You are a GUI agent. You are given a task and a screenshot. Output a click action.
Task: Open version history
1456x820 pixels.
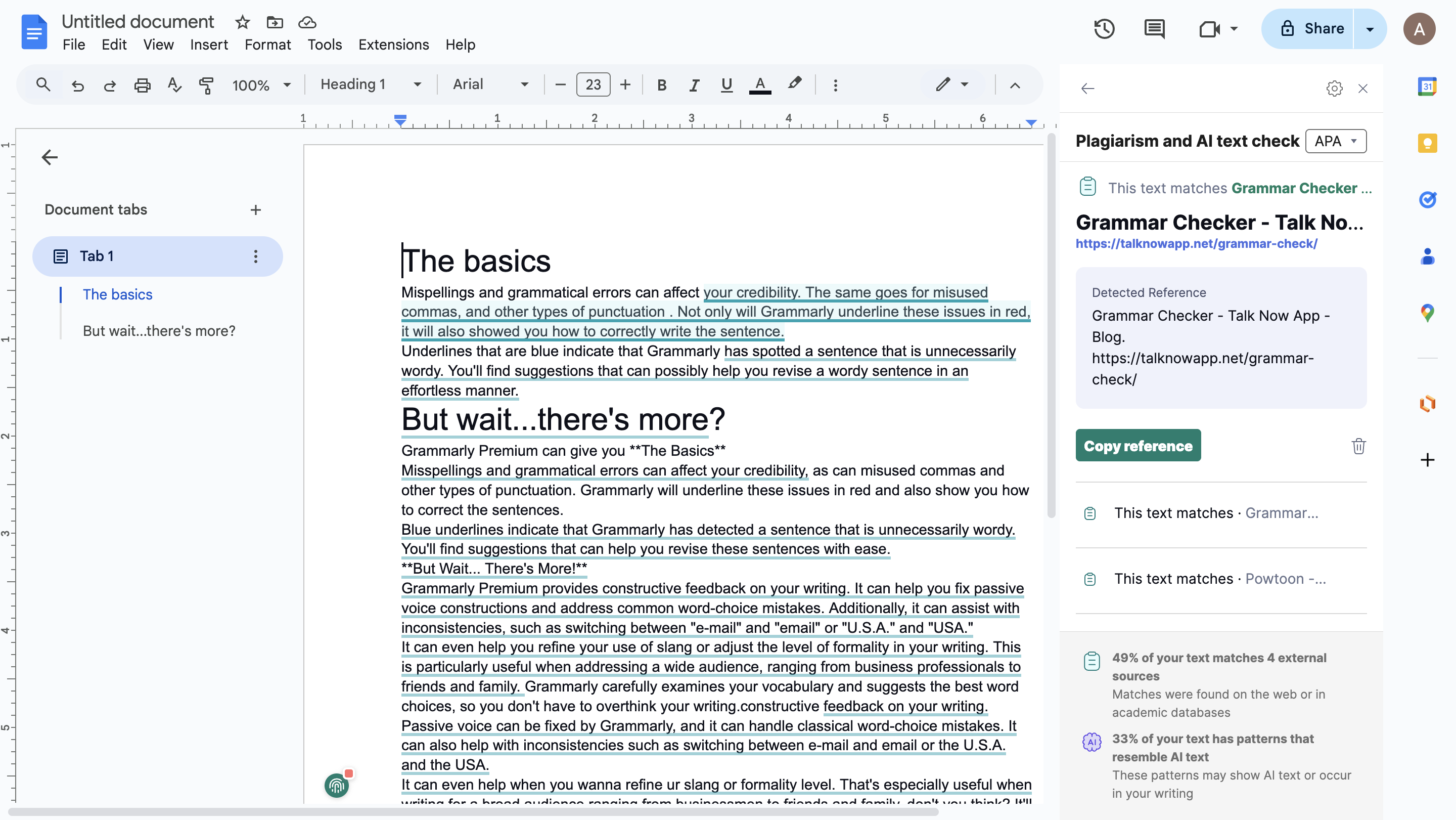coord(1105,28)
